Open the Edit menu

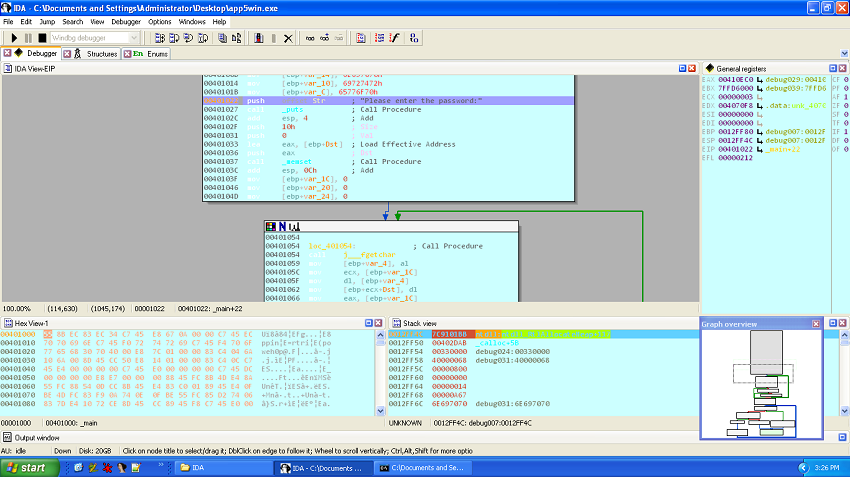(x=26, y=22)
